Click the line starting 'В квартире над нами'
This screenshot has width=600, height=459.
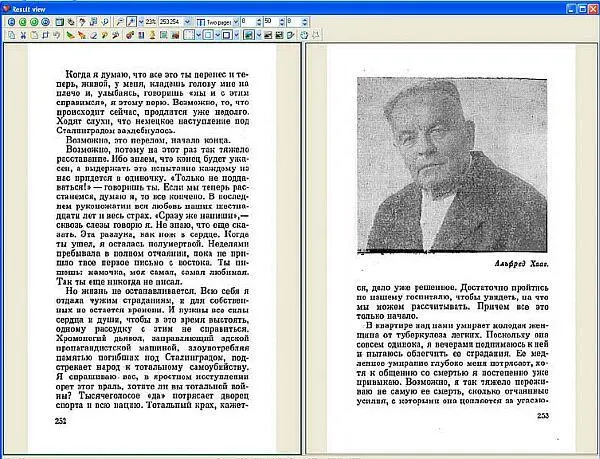[457, 326]
